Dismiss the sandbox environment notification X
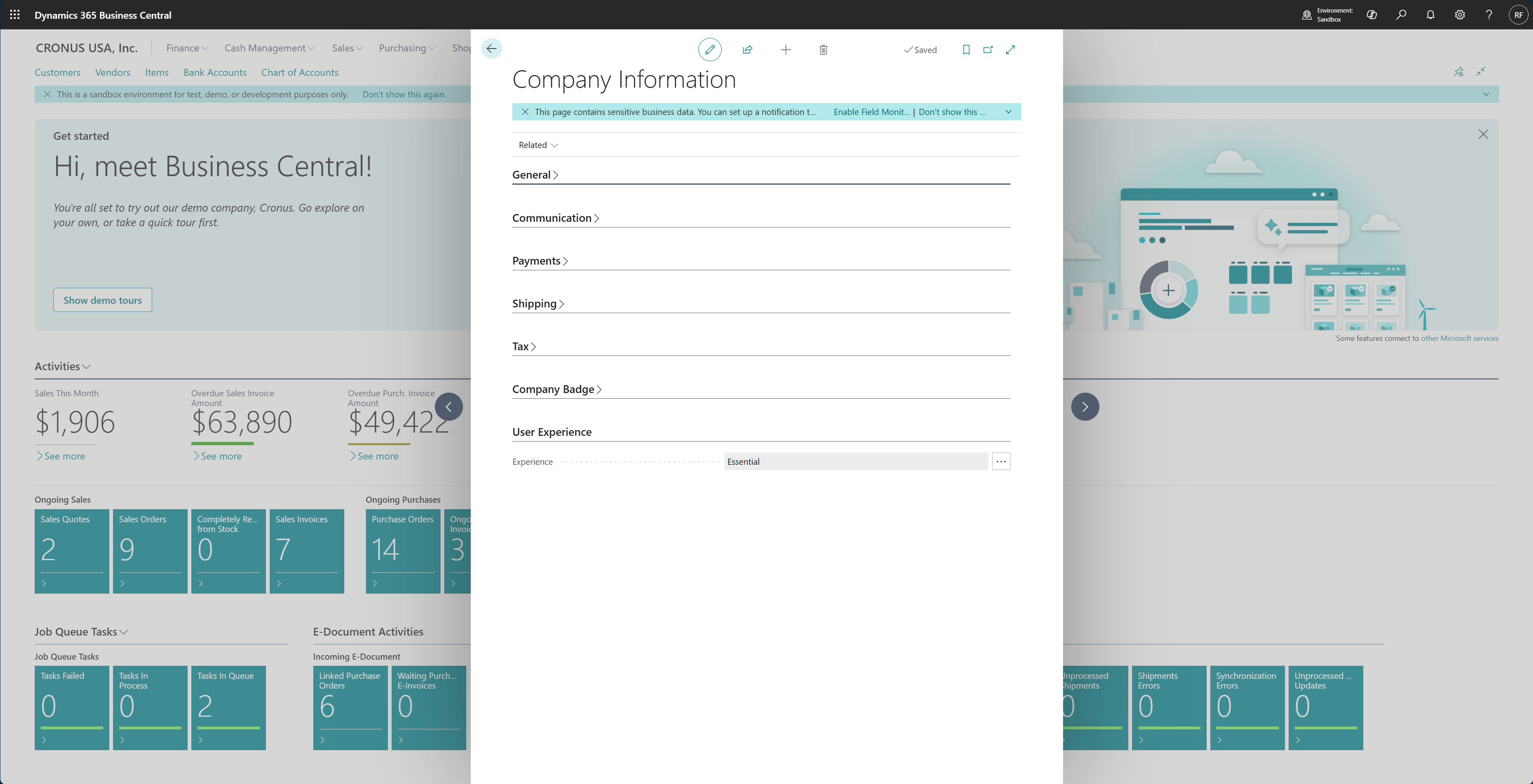The width and height of the screenshot is (1533, 784). tap(48, 94)
